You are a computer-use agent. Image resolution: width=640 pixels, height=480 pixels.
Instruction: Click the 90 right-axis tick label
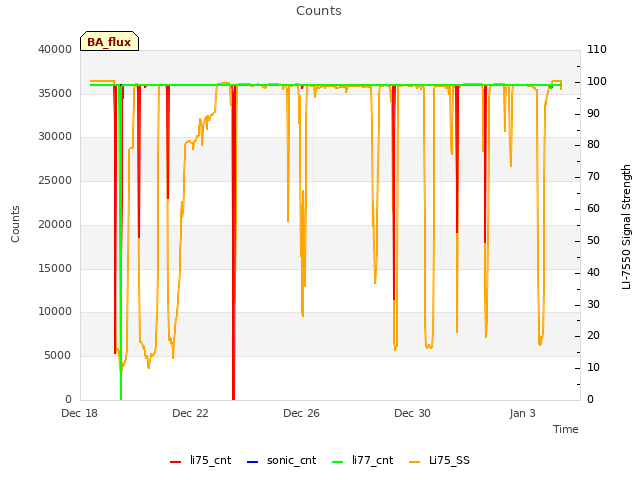[x=593, y=113]
